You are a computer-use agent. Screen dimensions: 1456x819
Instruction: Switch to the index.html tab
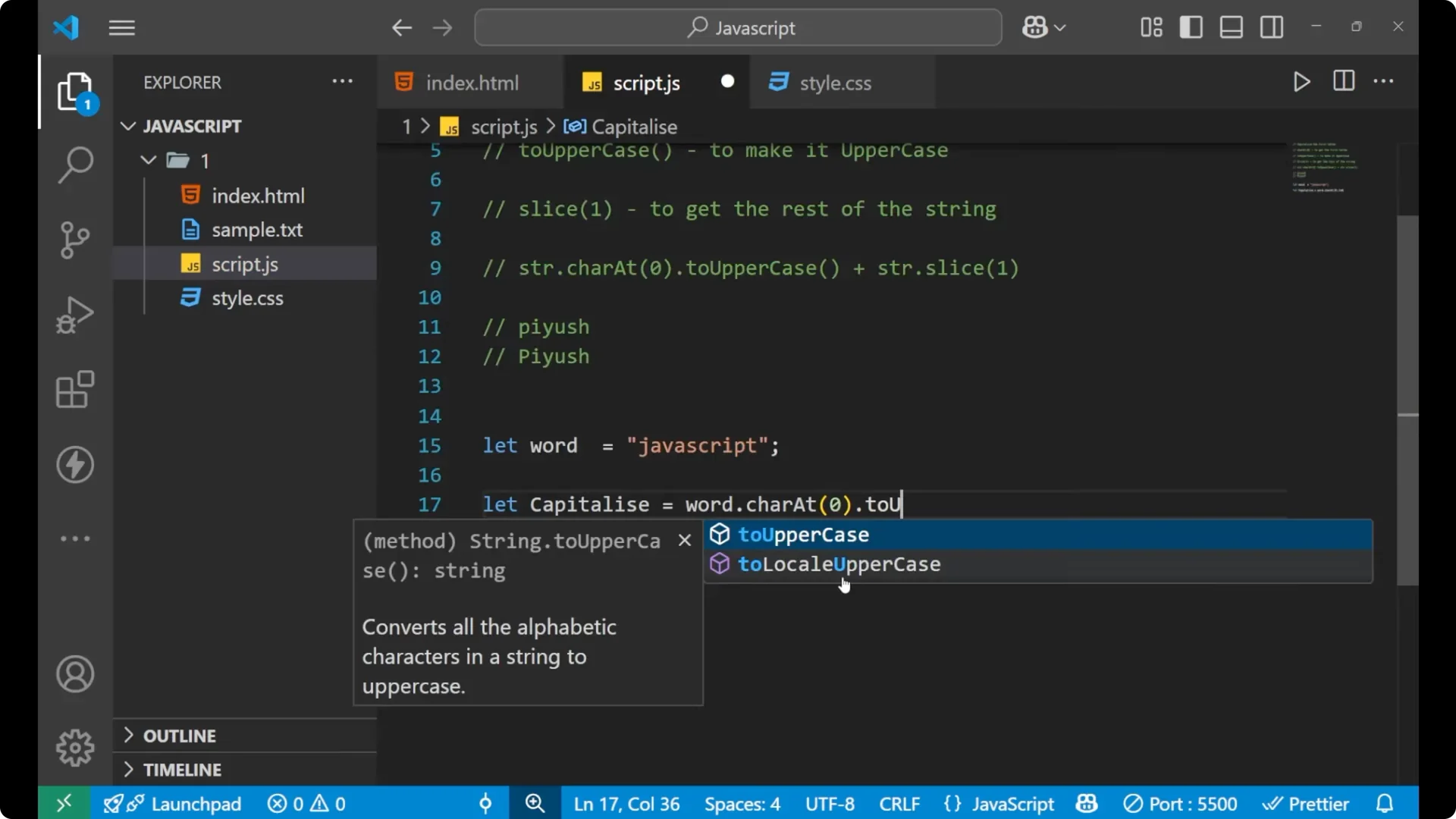[471, 82]
